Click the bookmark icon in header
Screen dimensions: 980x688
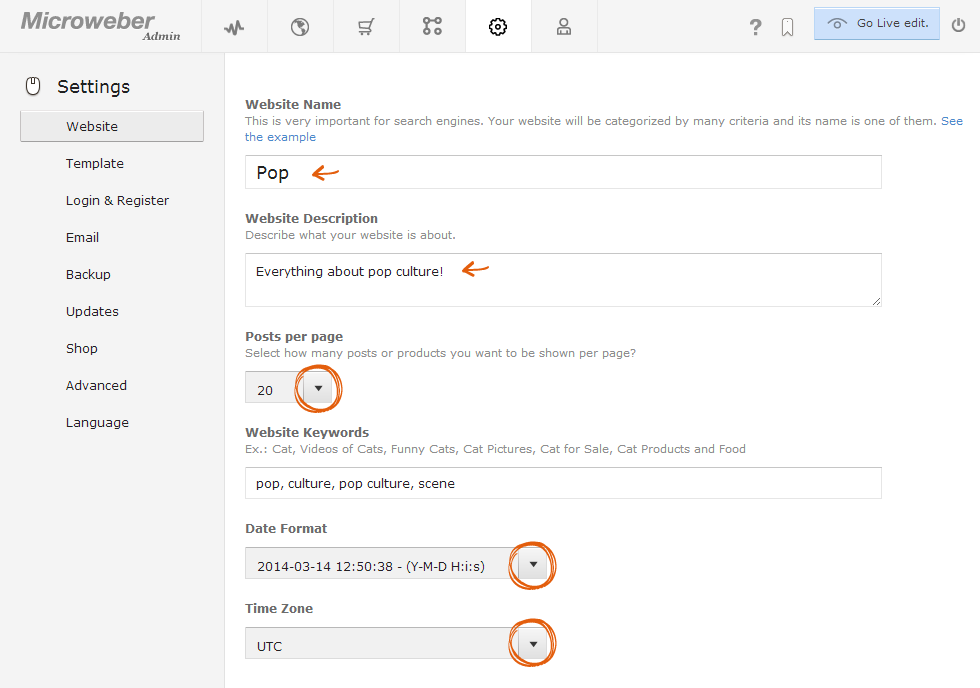(x=788, y=27)
